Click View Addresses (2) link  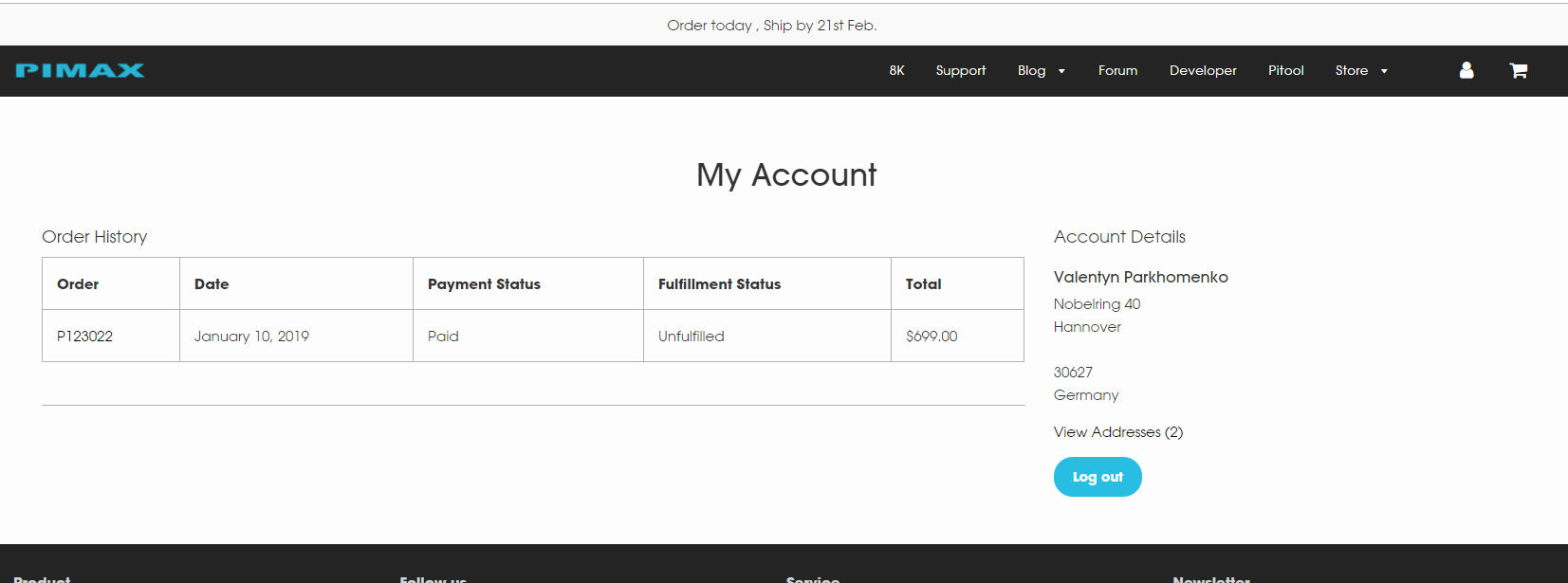[1117, 431]
